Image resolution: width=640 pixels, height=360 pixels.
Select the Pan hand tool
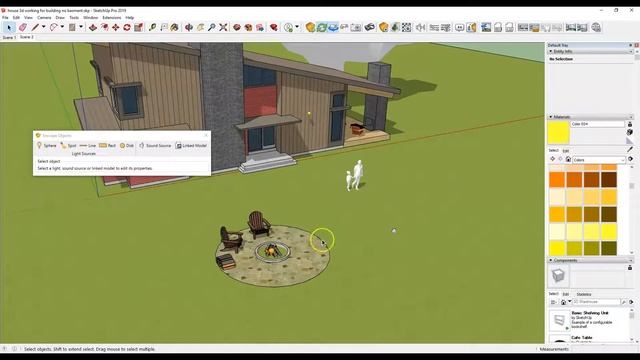point(200,27)
